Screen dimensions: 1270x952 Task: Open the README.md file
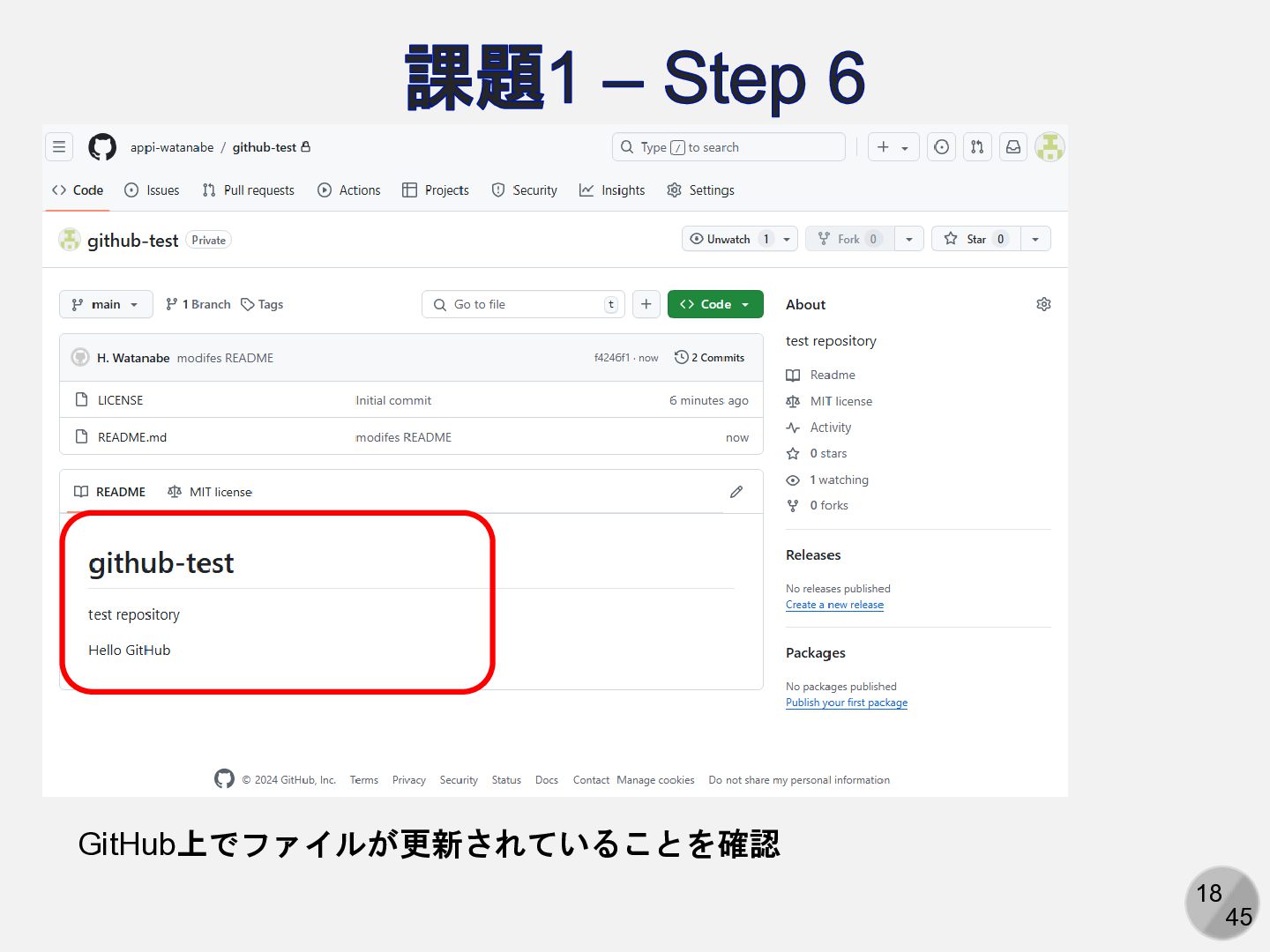click(132, 437)
